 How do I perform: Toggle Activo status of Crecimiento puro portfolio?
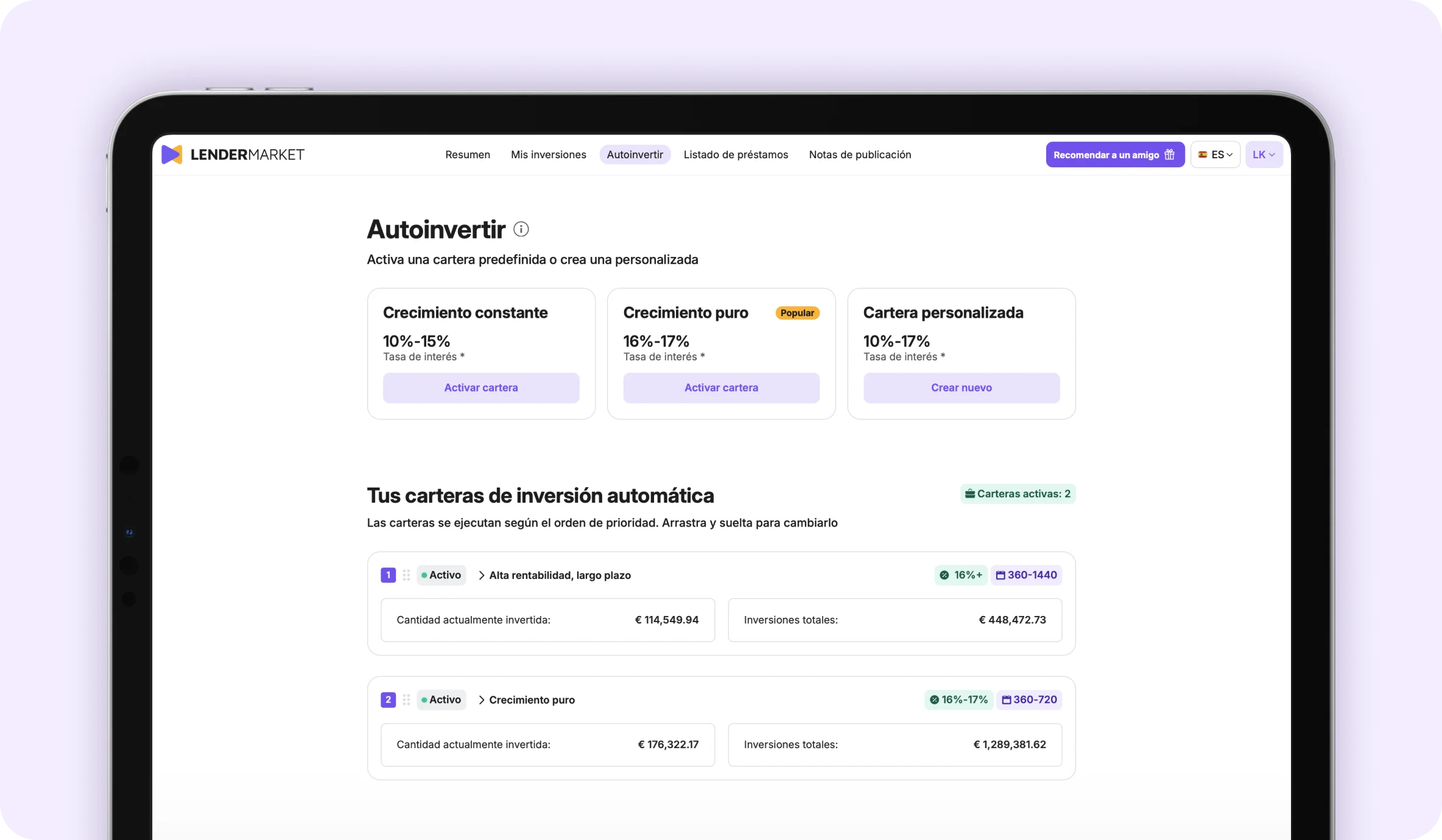coord(441,700)
